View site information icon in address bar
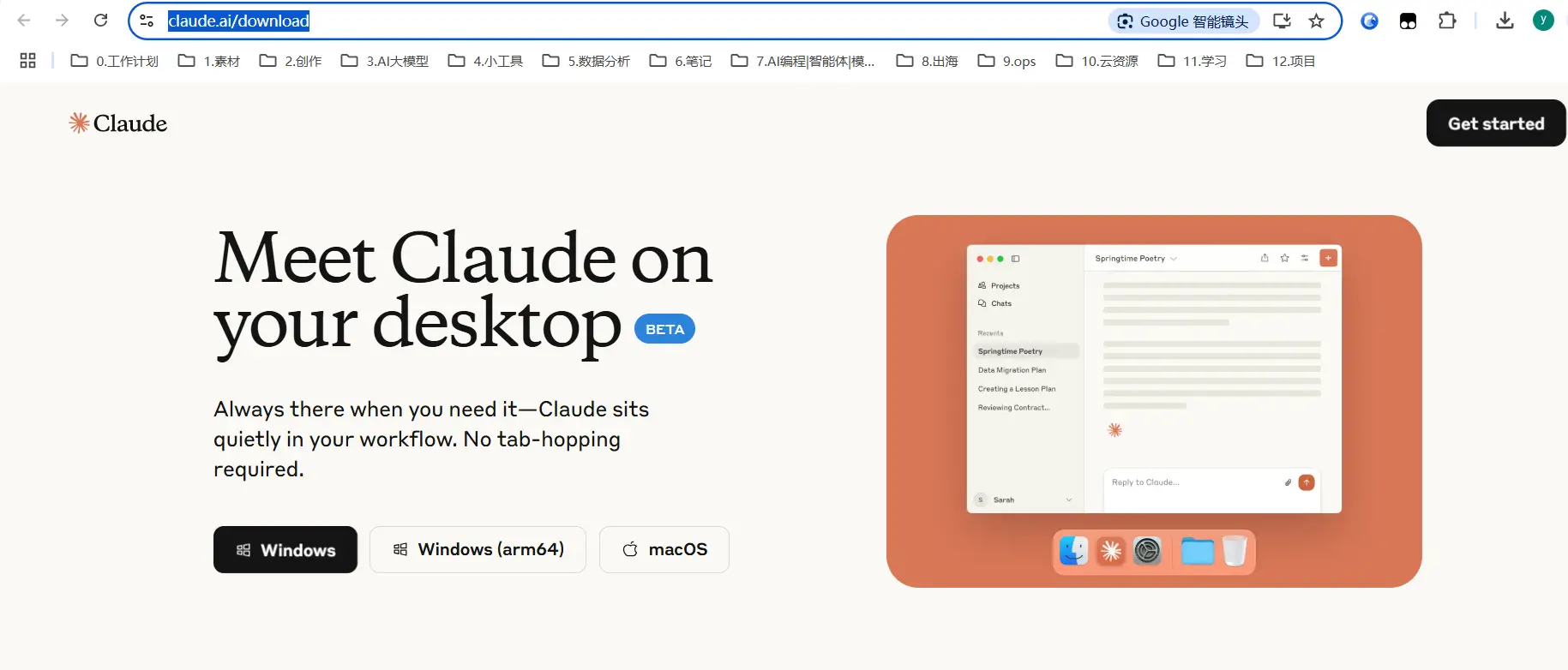The image size is (1568, 670). [147, 21]
